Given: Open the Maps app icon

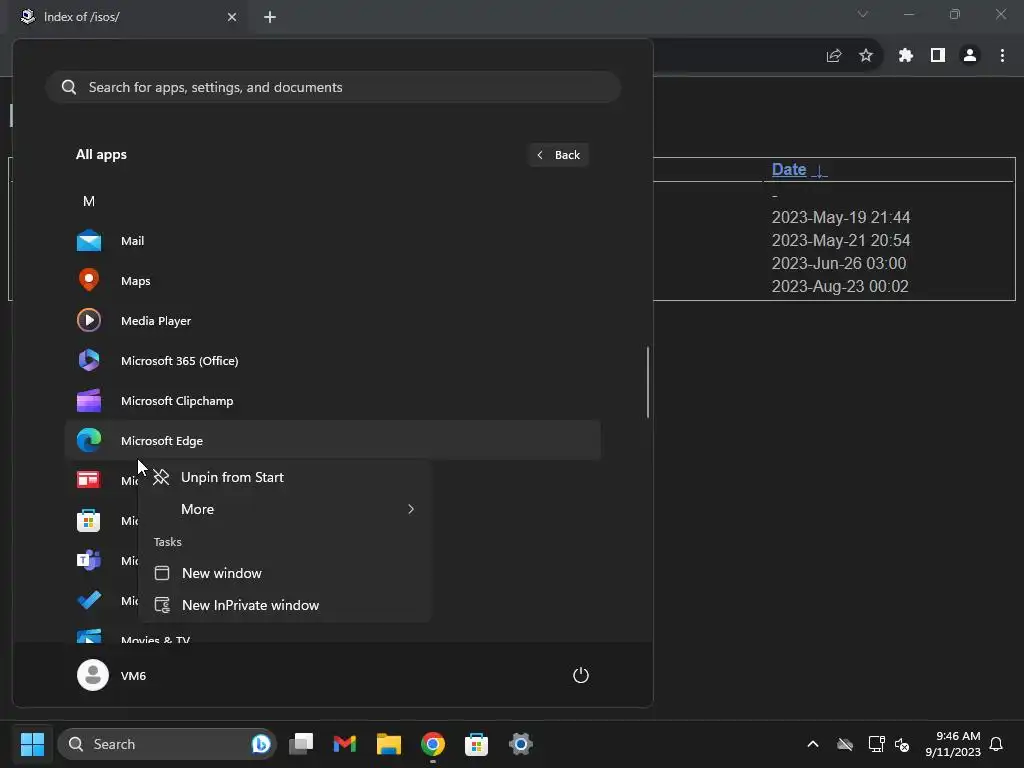Looking at the screenshot, I should click(89, 281).
